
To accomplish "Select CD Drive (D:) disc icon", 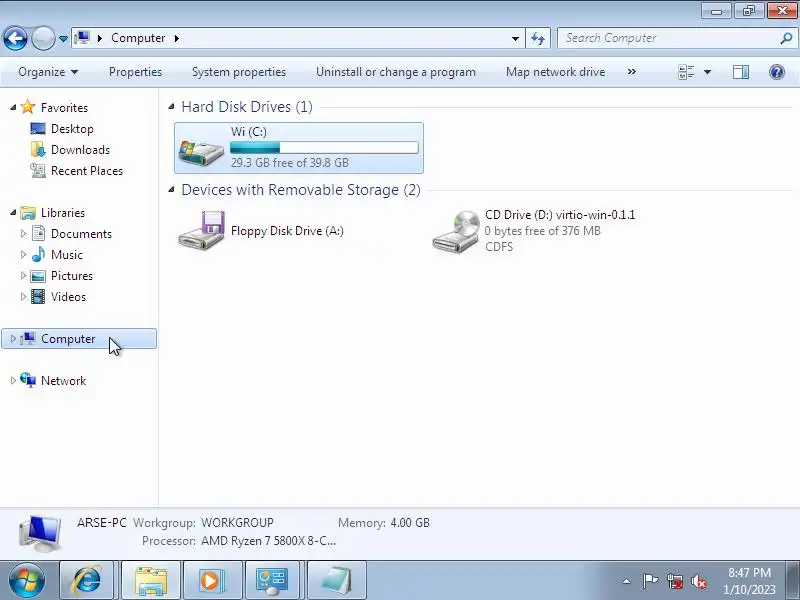I will pyautogui.click(x=456, y=232).
